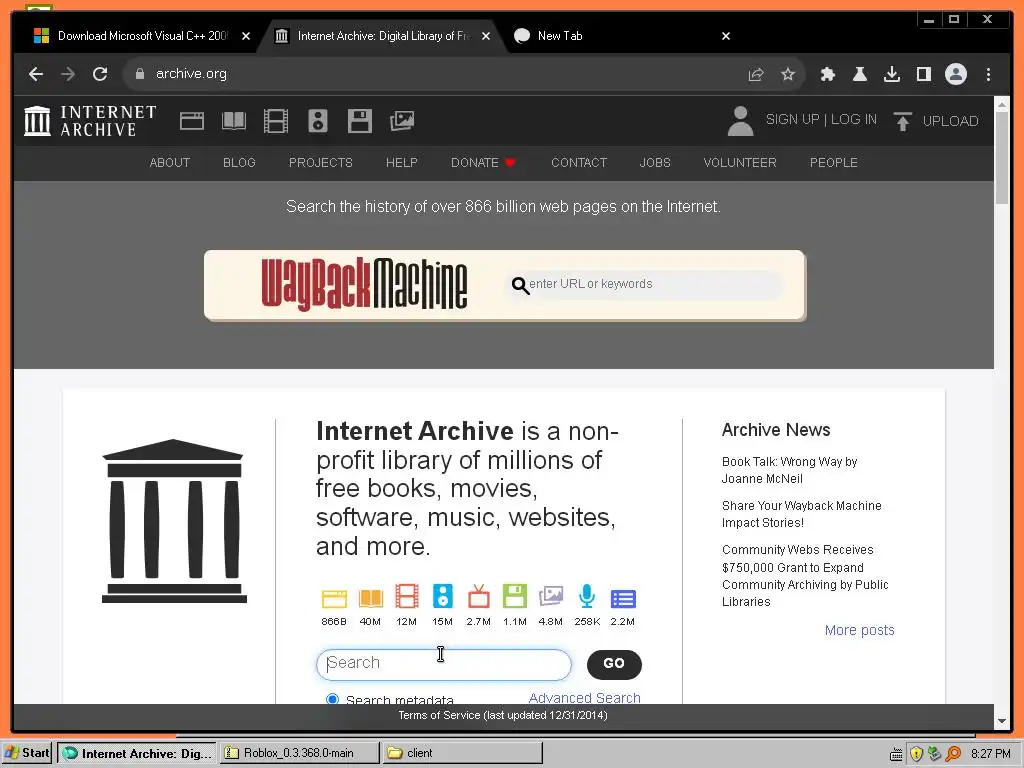Click the UPLOAD link text
1024x768 pixels.
(x=950, y=121)
